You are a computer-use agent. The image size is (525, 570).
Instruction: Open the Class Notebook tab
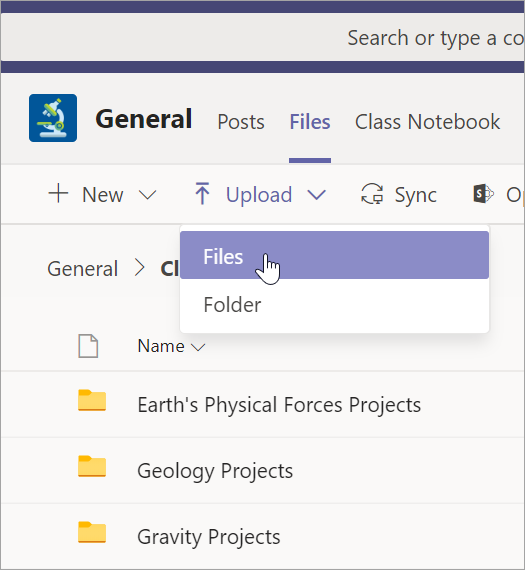[x=428, y=121]
